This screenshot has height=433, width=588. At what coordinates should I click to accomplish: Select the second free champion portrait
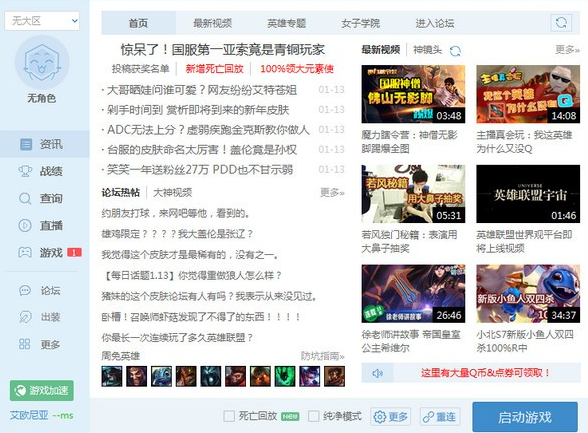click(136, 376)
